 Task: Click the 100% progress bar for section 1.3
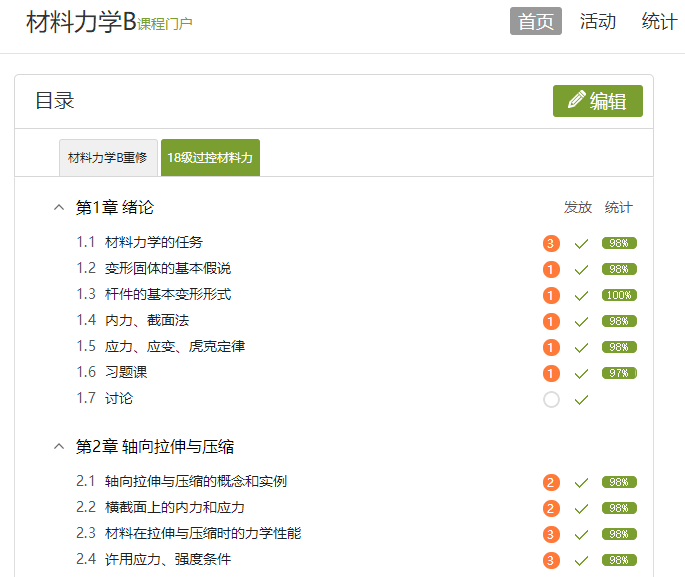click(619, 295)
